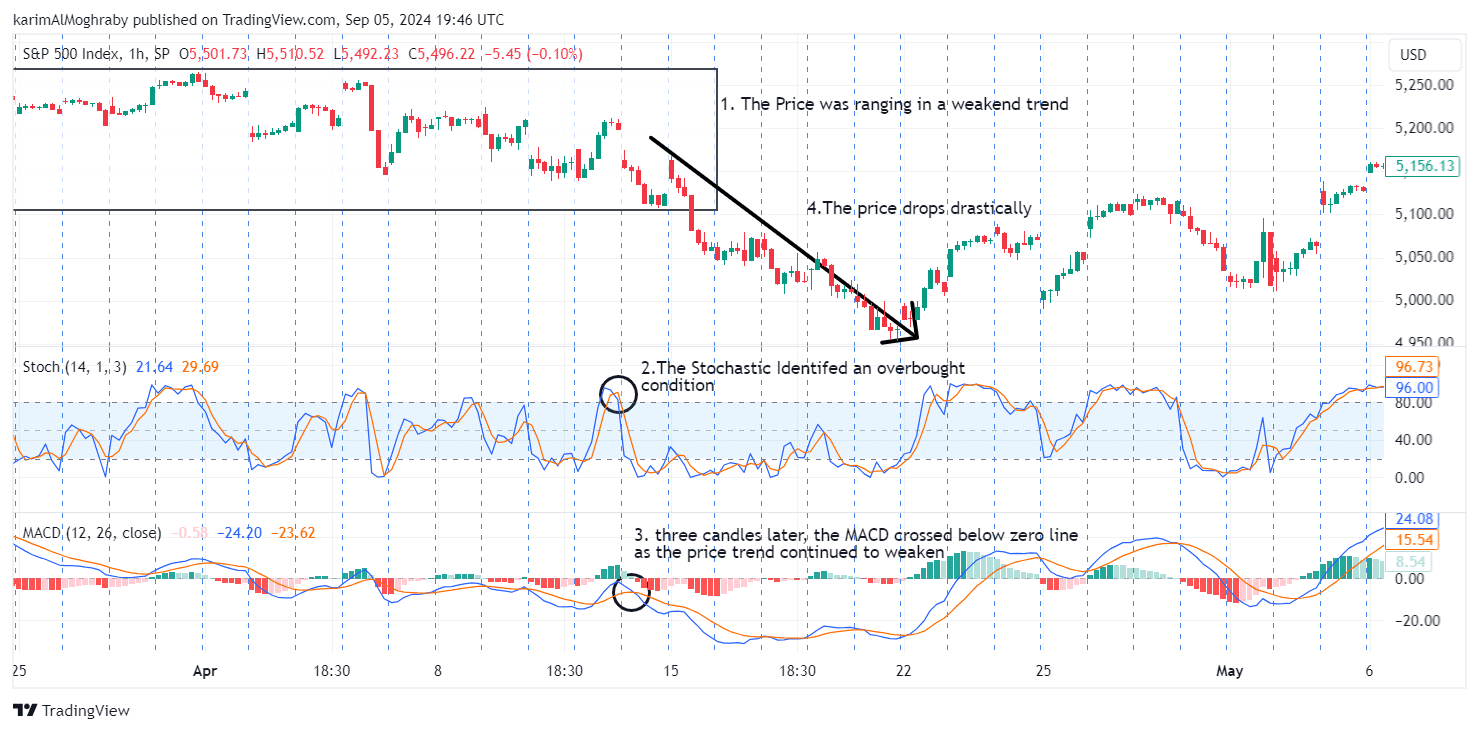Click the 5,100.00 price axis label
This screenshot has height=732, width=1479.
(1424, 214)
